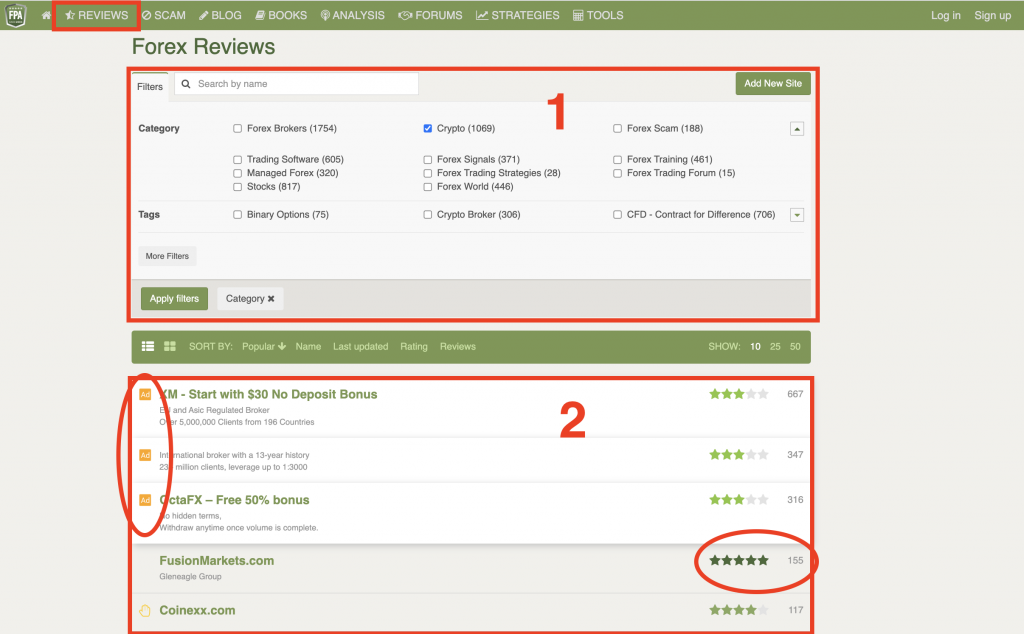Open Coinexx.com listing
This screenshot has width=1024, height=634.
click(197, 610)
